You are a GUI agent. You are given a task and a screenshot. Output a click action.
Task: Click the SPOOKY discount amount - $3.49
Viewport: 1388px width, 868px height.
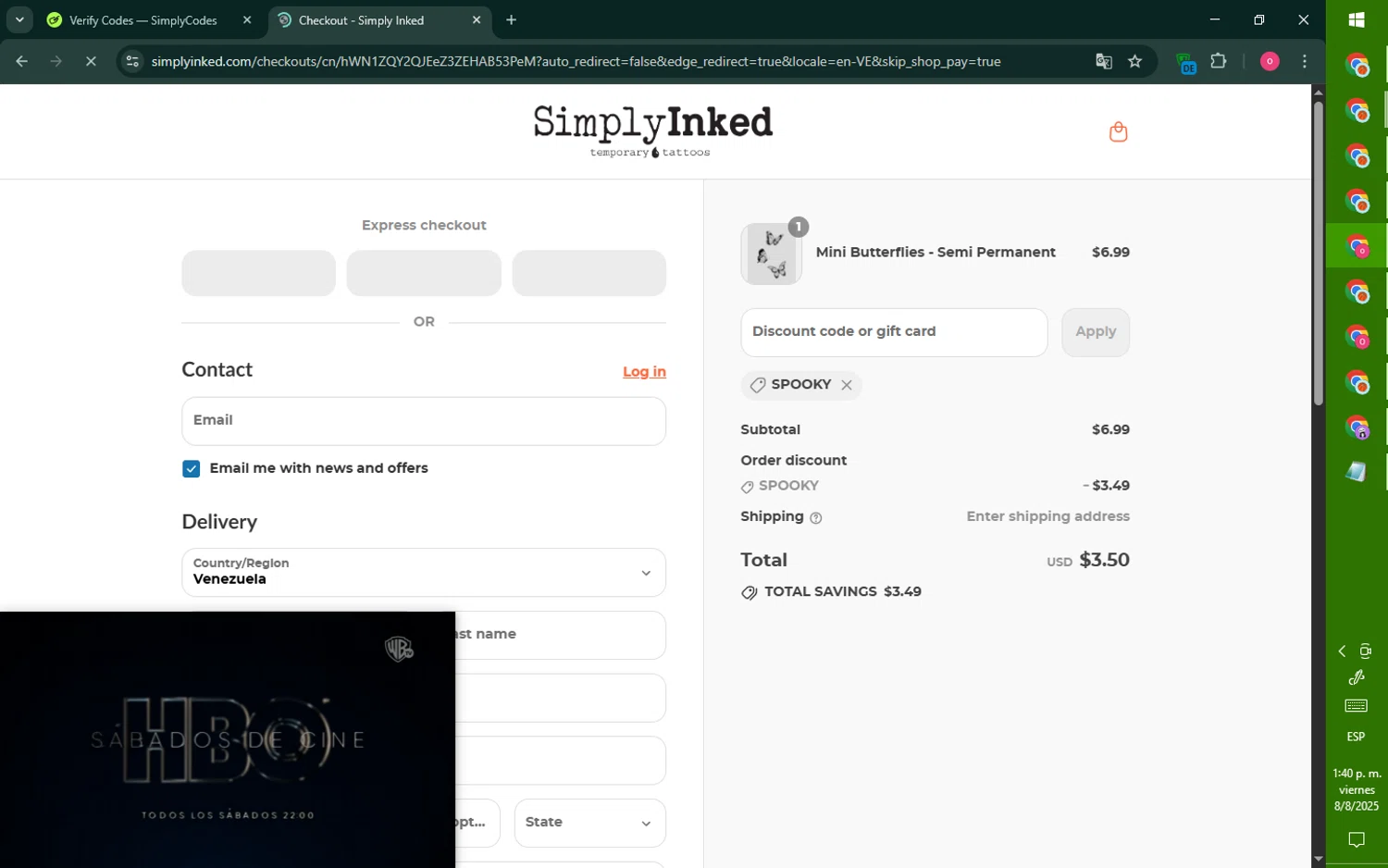pos(1107,486)
